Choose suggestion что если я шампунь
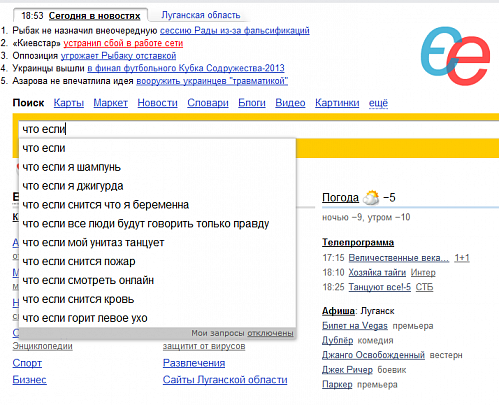 [157, 167]
